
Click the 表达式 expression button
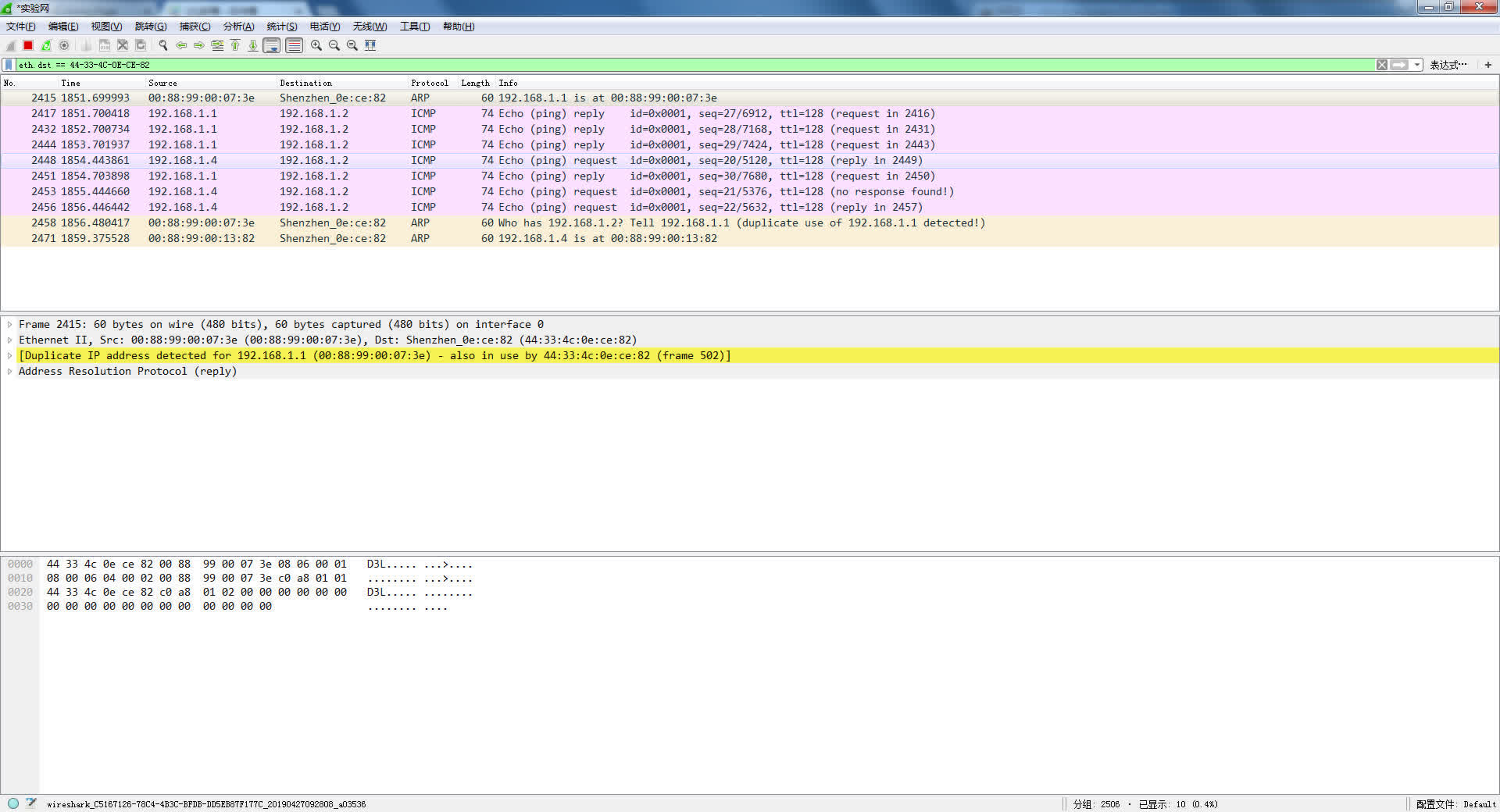point(1448,65)
